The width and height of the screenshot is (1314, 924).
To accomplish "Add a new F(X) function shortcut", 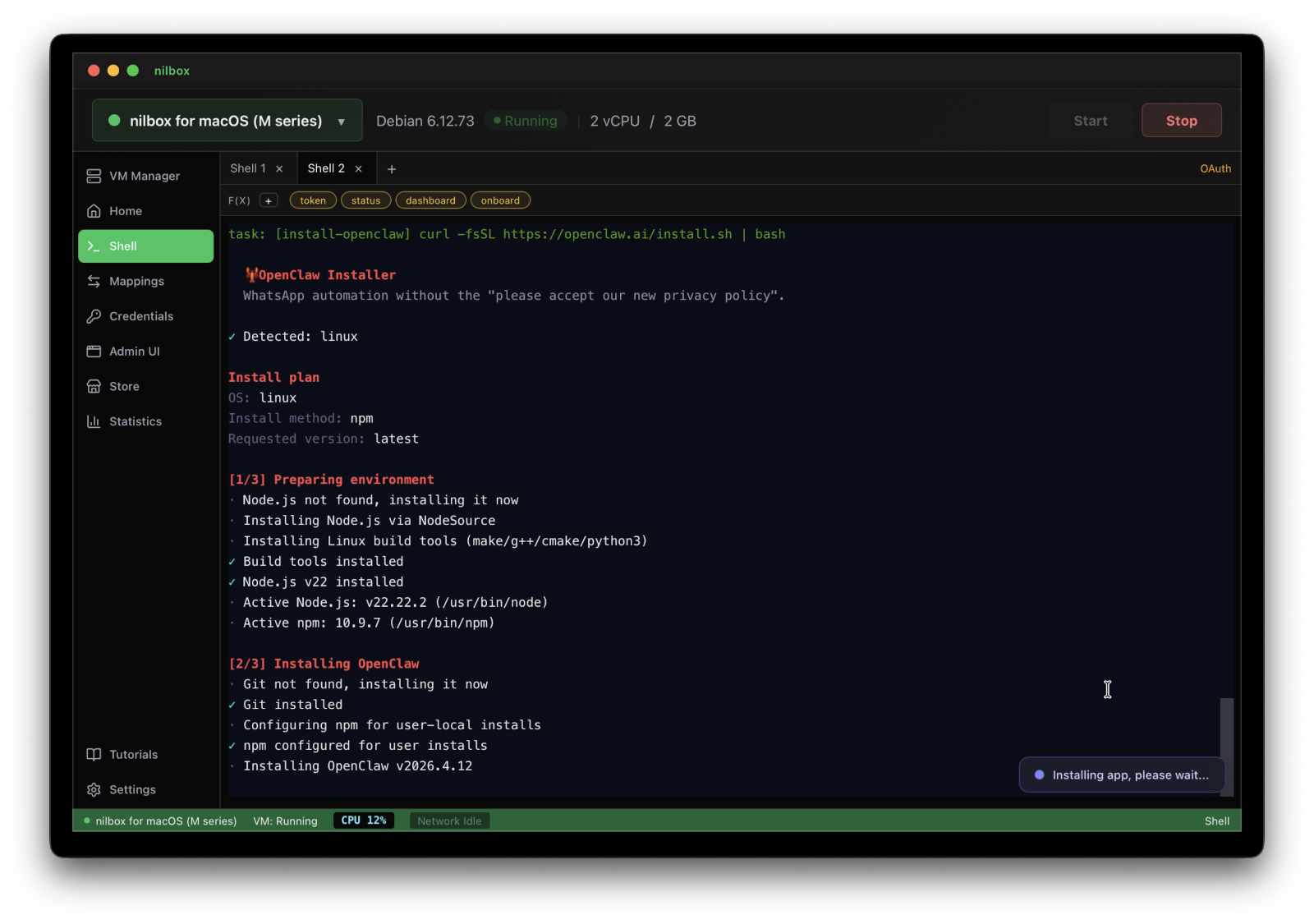I will point(269,200).
